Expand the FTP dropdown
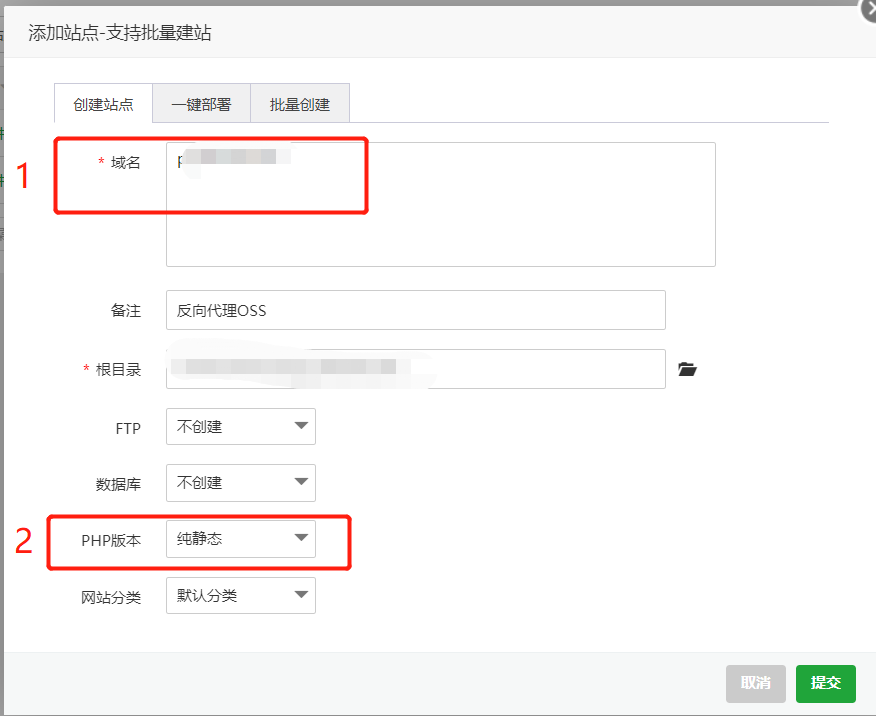The height and width of the screenshot is (716, 876). click(x=241, y=427)
